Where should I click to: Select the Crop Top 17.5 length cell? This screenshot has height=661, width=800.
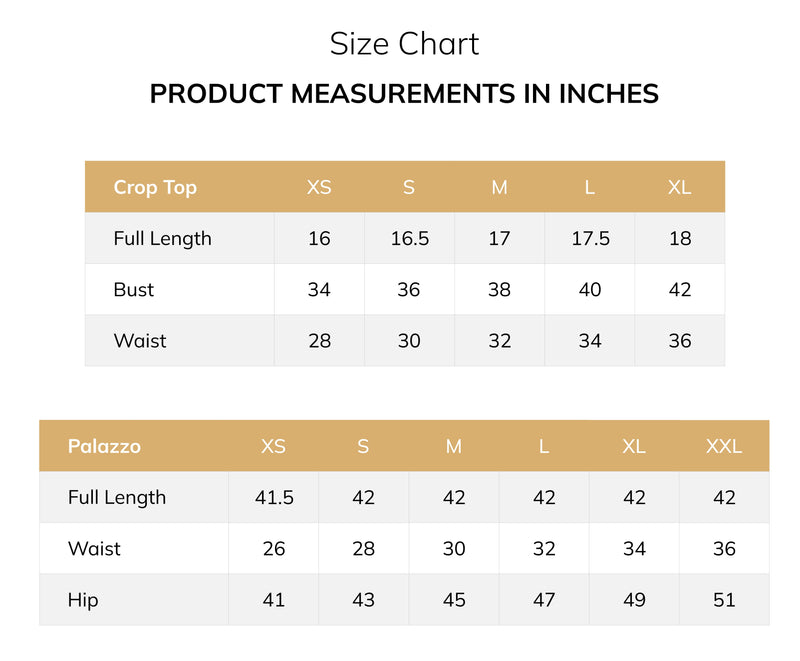point(590,238)
